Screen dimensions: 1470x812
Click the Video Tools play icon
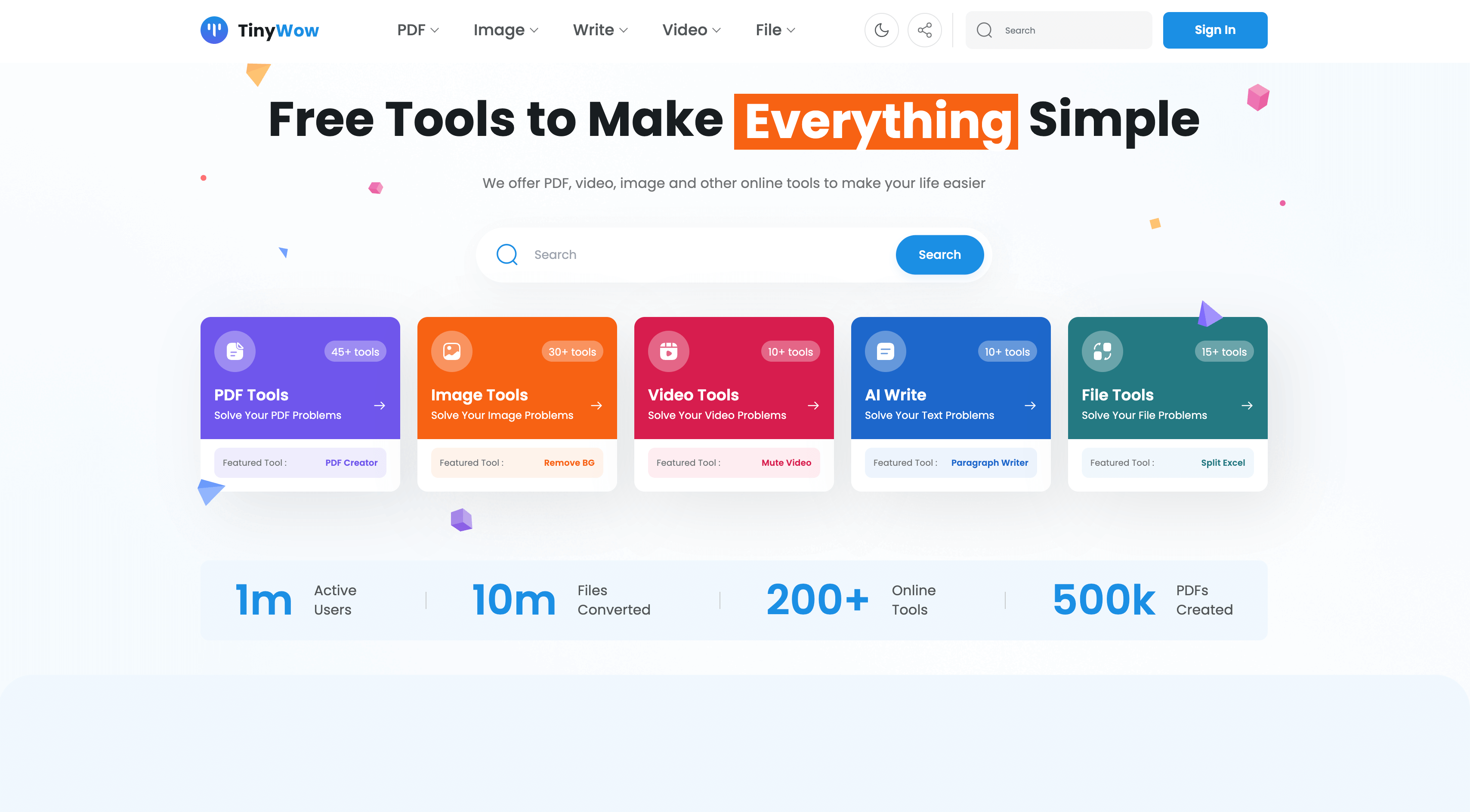[668, 351]
